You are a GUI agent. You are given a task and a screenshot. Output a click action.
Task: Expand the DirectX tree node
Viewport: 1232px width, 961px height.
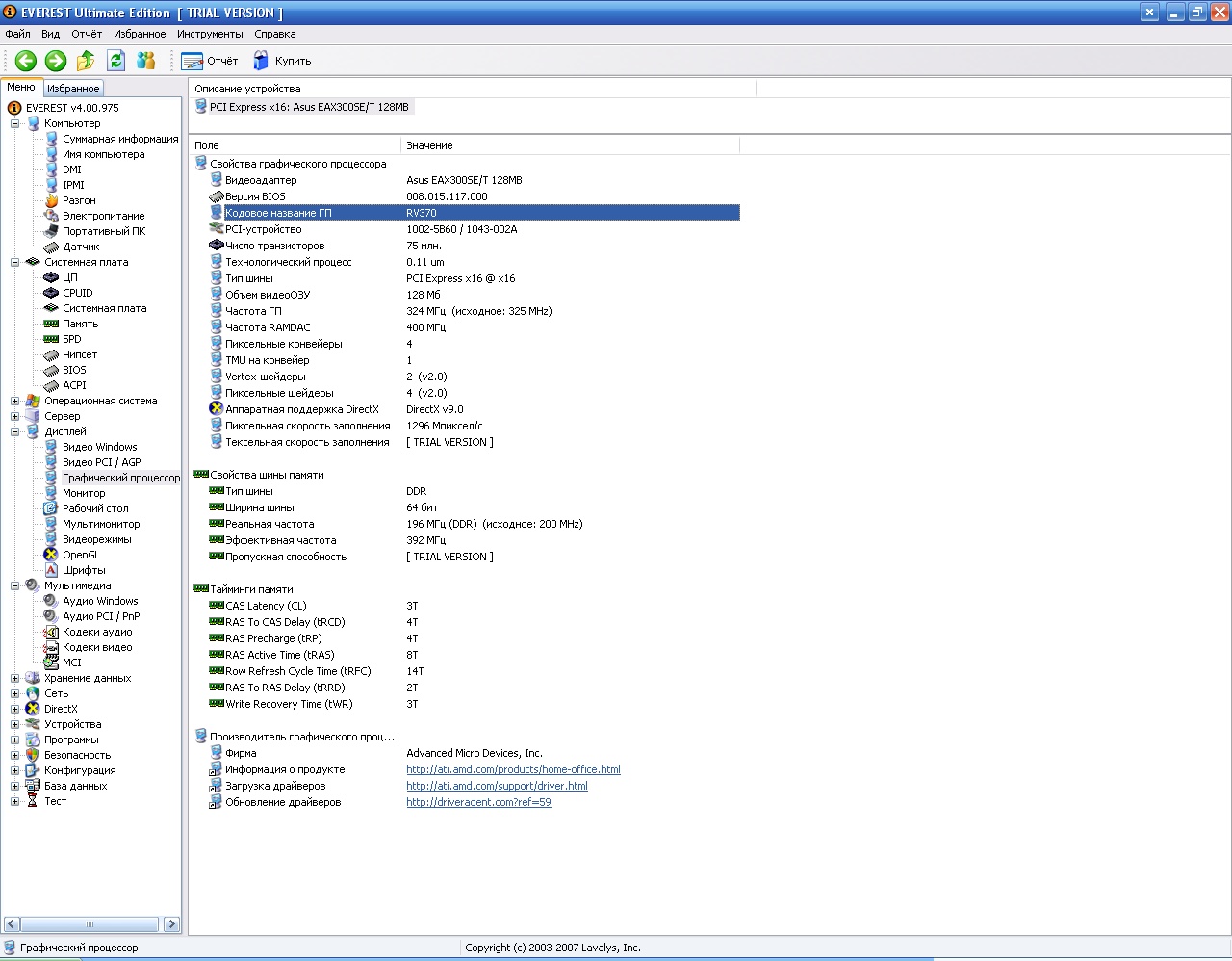[x=15, y=709]
